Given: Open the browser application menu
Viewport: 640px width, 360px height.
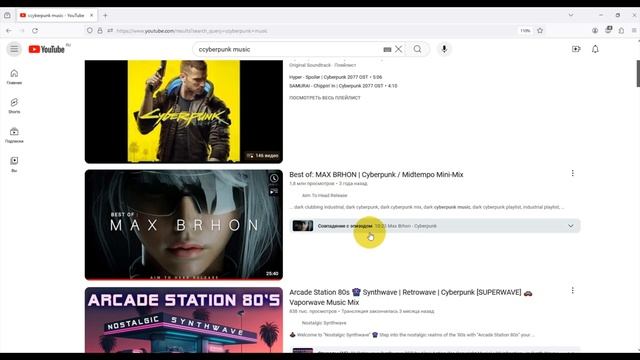Looking at the screenshot, I should 634,31.
